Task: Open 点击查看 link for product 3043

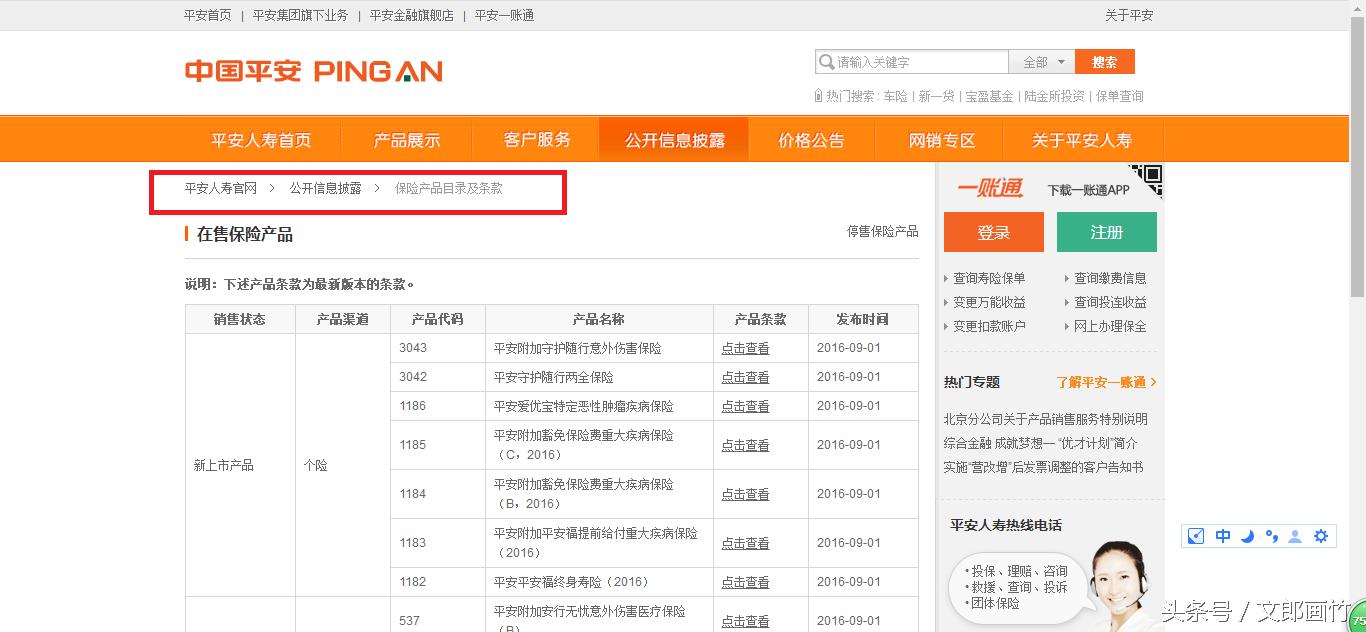Action: point(744,347)
